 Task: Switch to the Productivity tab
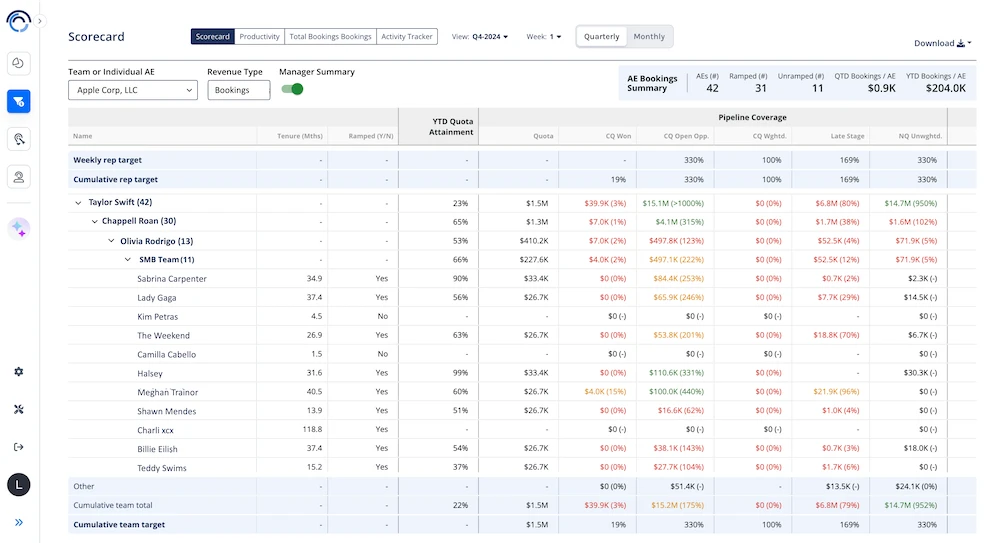[259, 37]
